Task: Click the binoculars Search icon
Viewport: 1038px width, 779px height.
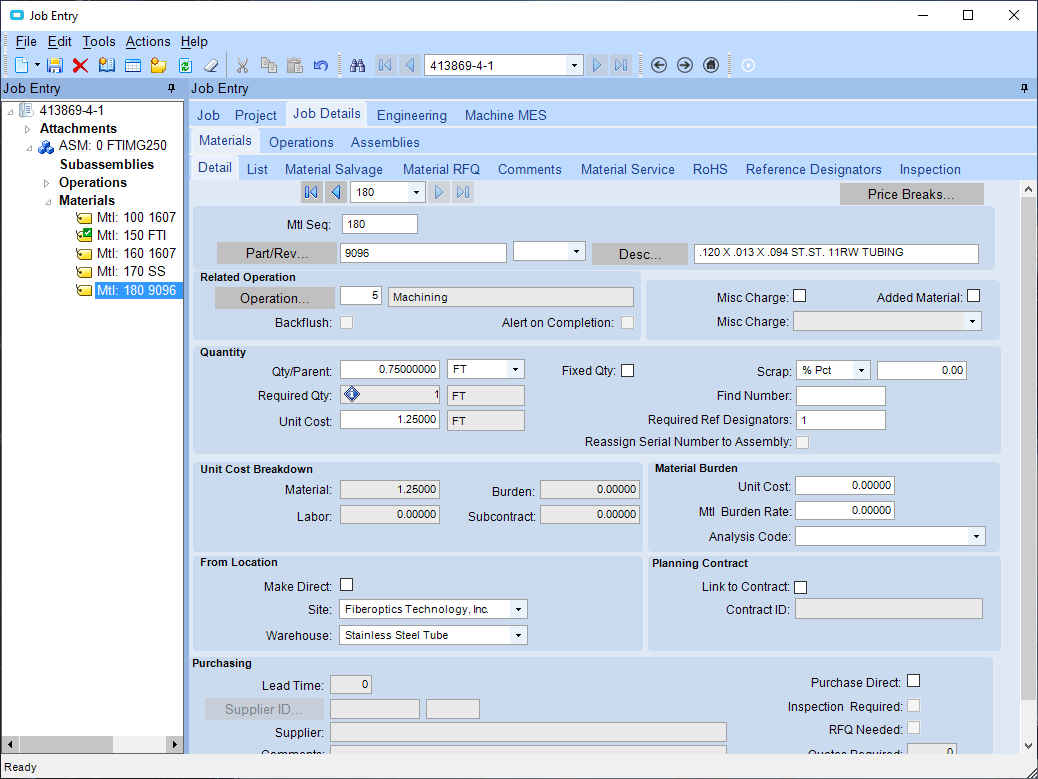Action: click(357, 65)
